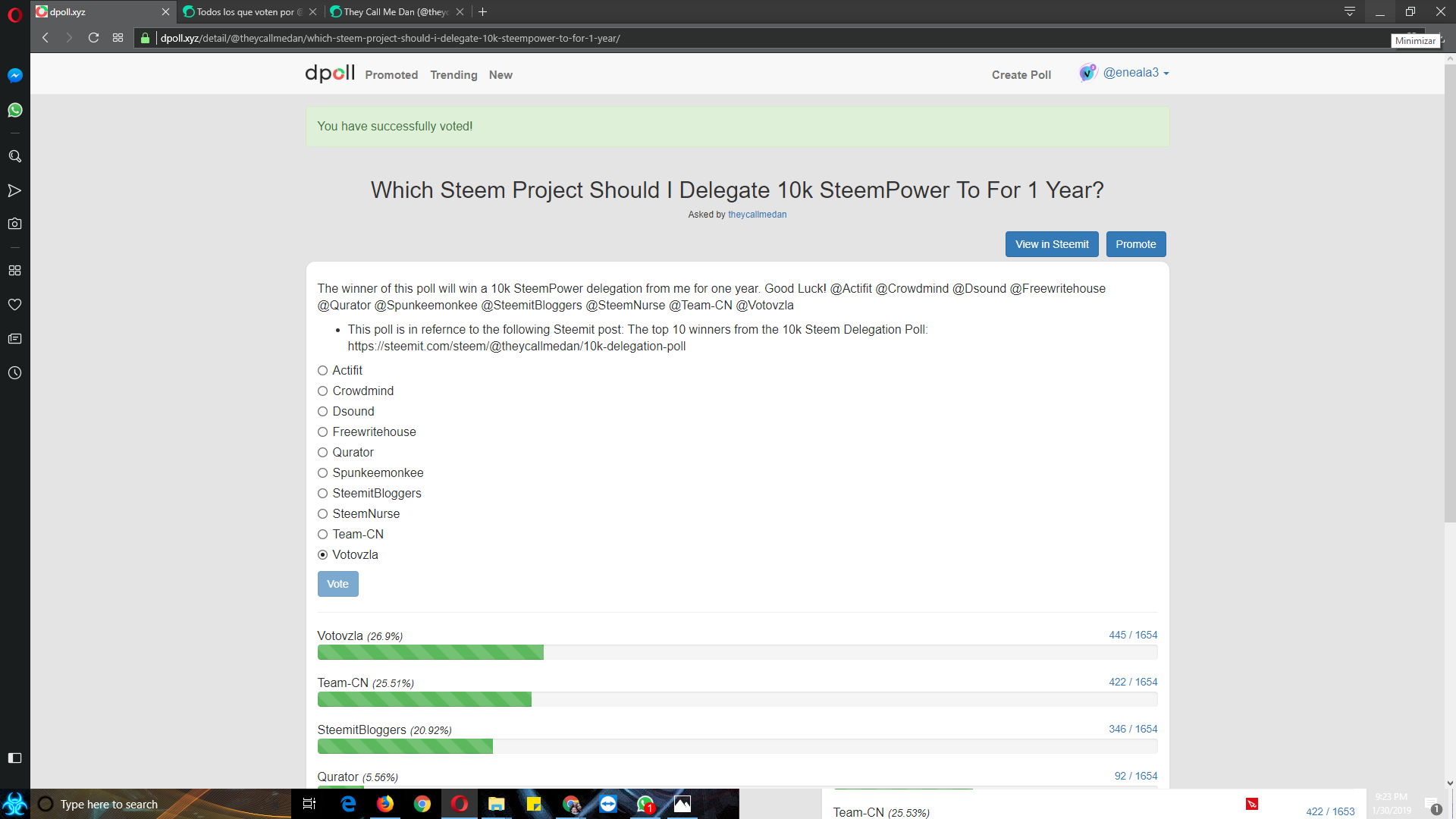Open the Trending polls menu item
Image resolution: width=1456 pixels, height=819 pixels.
click(453, 75)
